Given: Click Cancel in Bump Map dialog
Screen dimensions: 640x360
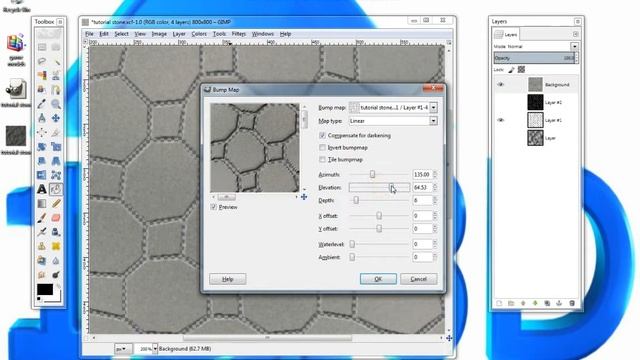Looking at the screenshot, I should (418, 279).
